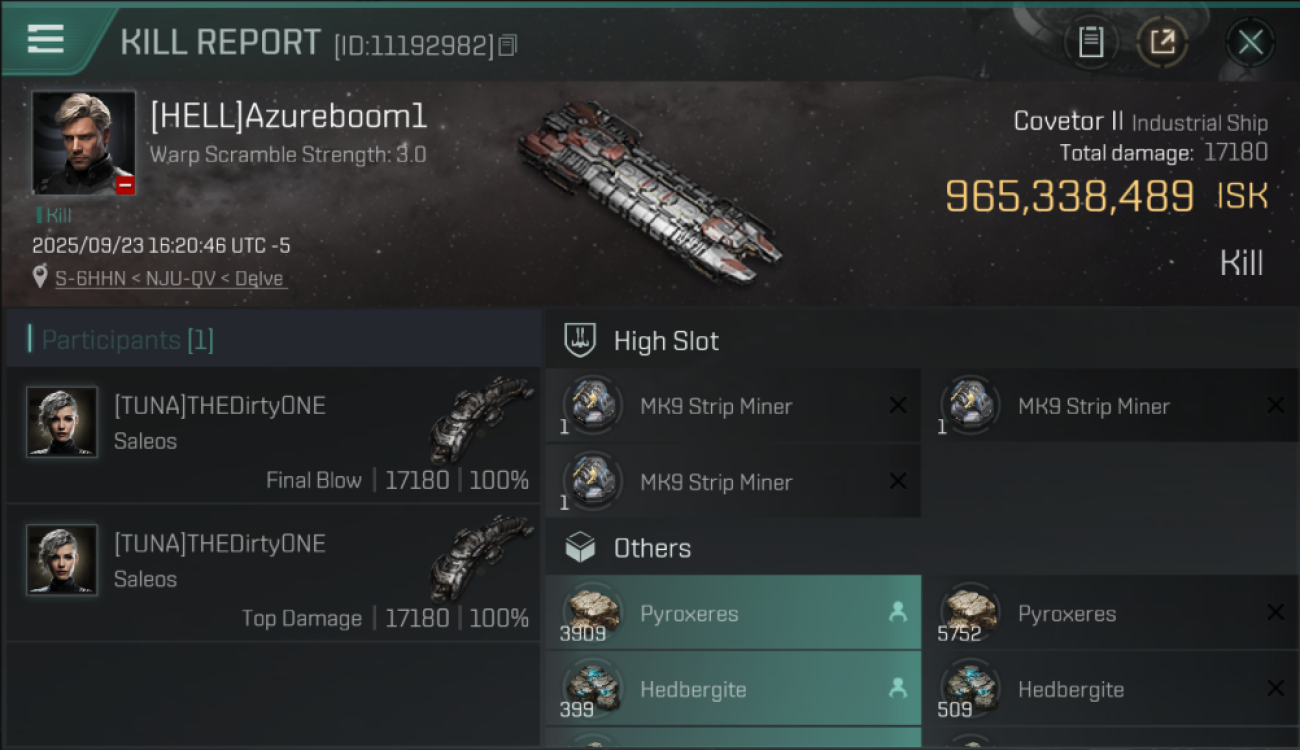Click the Final Blow participant name
Viewport: 1300px width, 750px height.
point(219,405)
